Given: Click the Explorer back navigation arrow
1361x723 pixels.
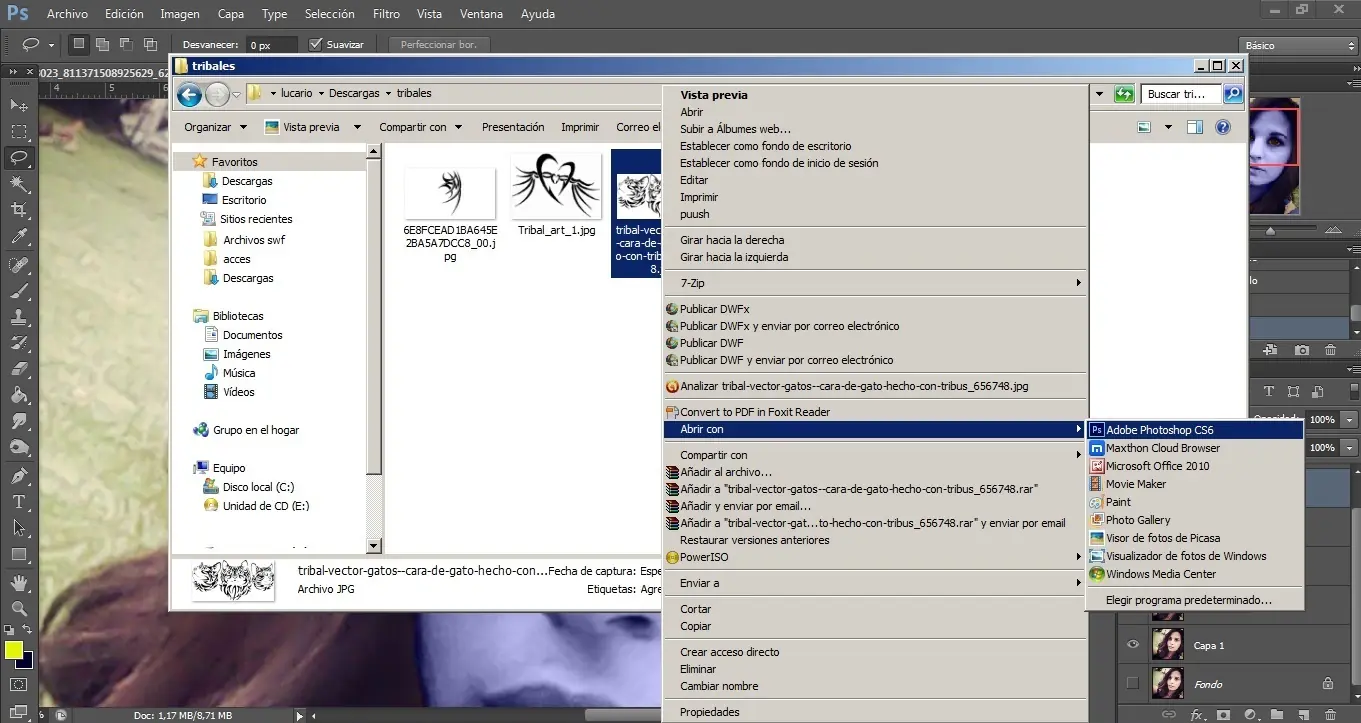Looking at the screenshot, I should (x=189, y=94).
